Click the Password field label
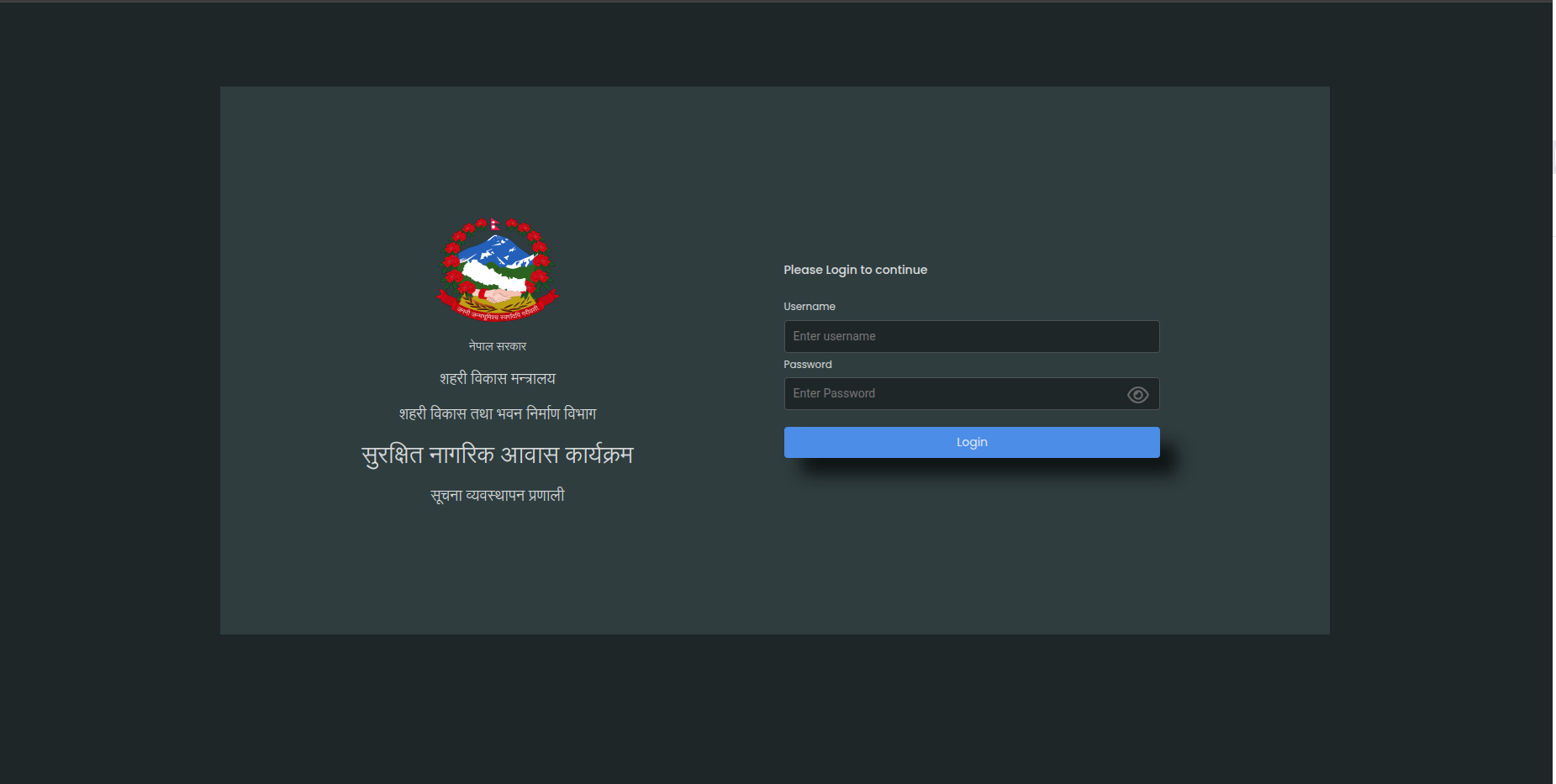This screenshot has height=784, width=1556. 807,365
